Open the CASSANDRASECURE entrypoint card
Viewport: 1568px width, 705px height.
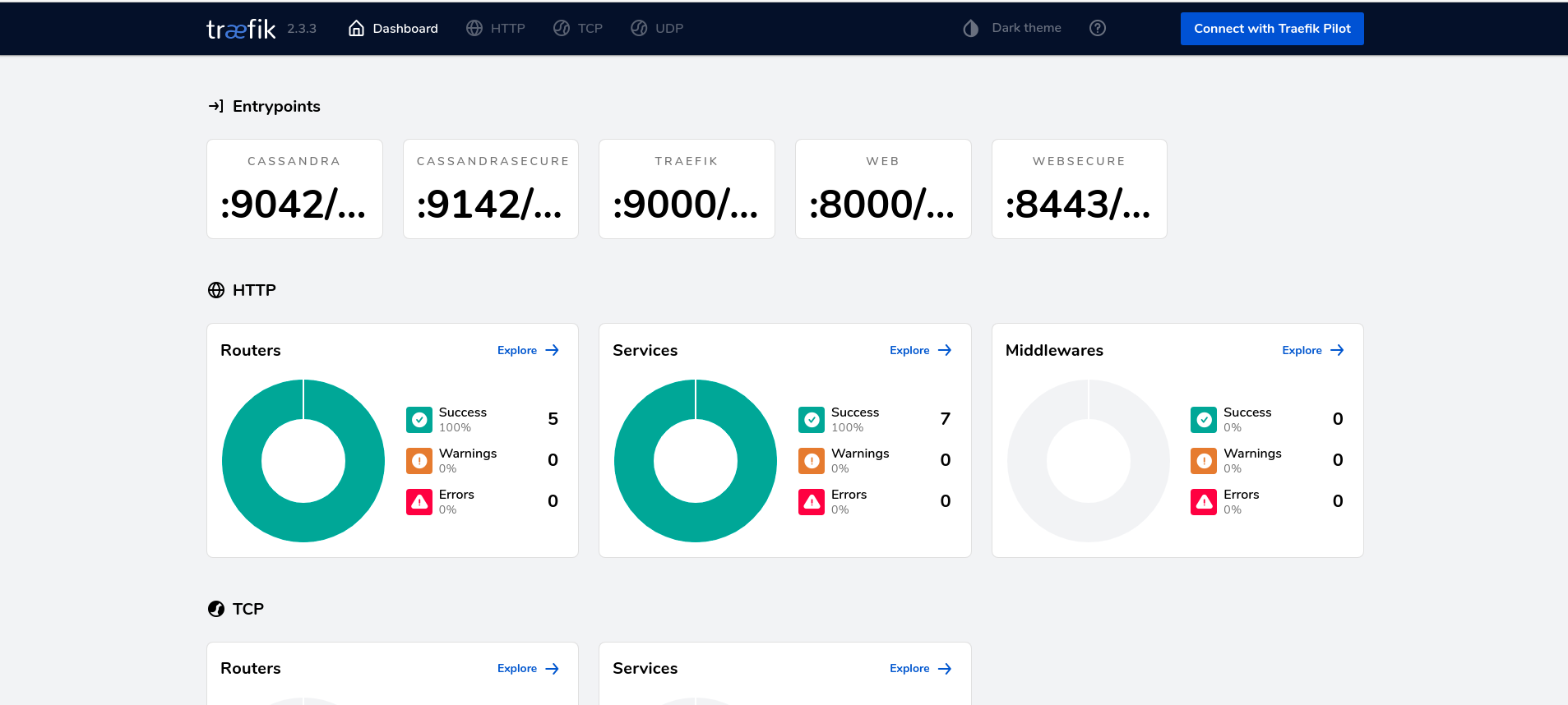point(491,189)
